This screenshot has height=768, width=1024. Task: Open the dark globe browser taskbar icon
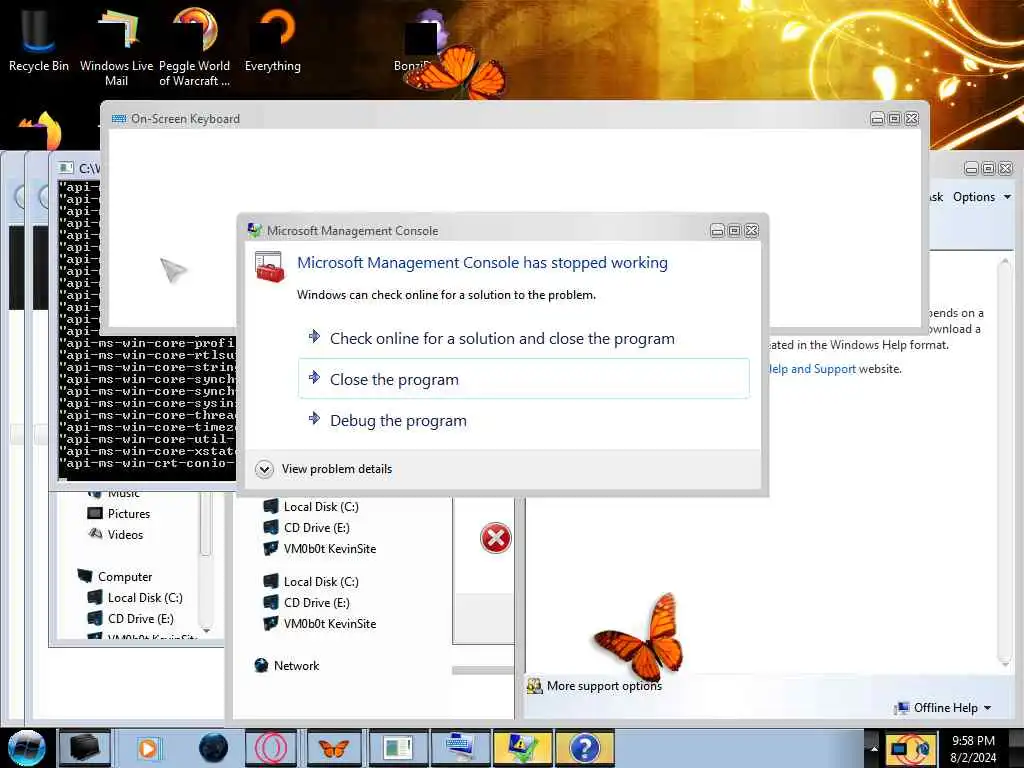coord(213,748)
